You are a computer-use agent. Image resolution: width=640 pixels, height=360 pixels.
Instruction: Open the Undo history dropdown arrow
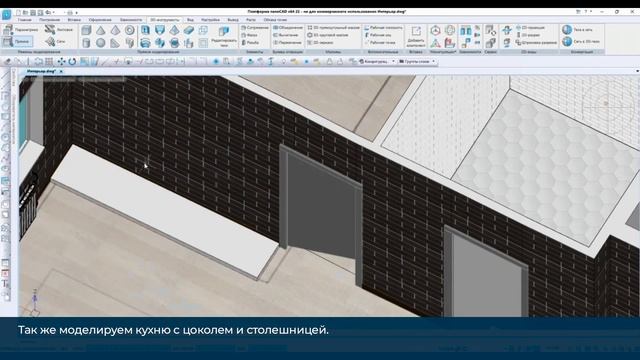click(x=53, y=13)
